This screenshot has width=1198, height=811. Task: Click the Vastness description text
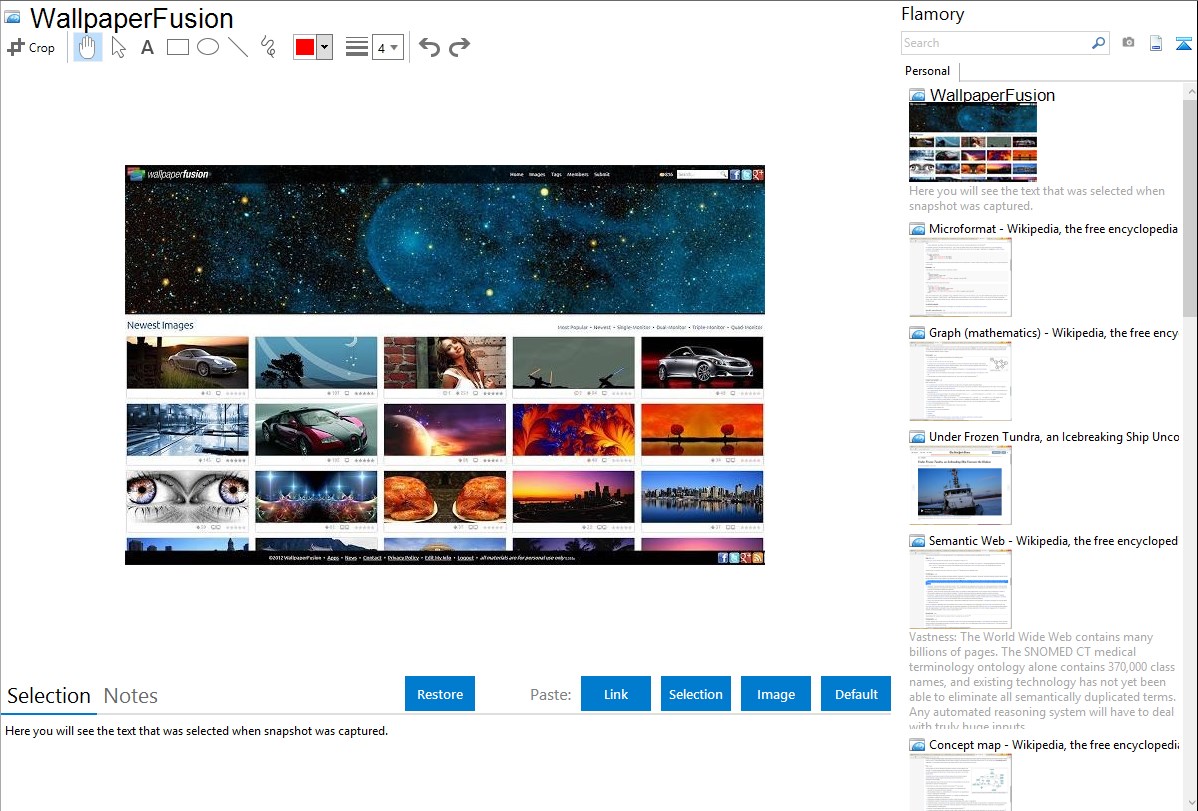[1042, 681]
